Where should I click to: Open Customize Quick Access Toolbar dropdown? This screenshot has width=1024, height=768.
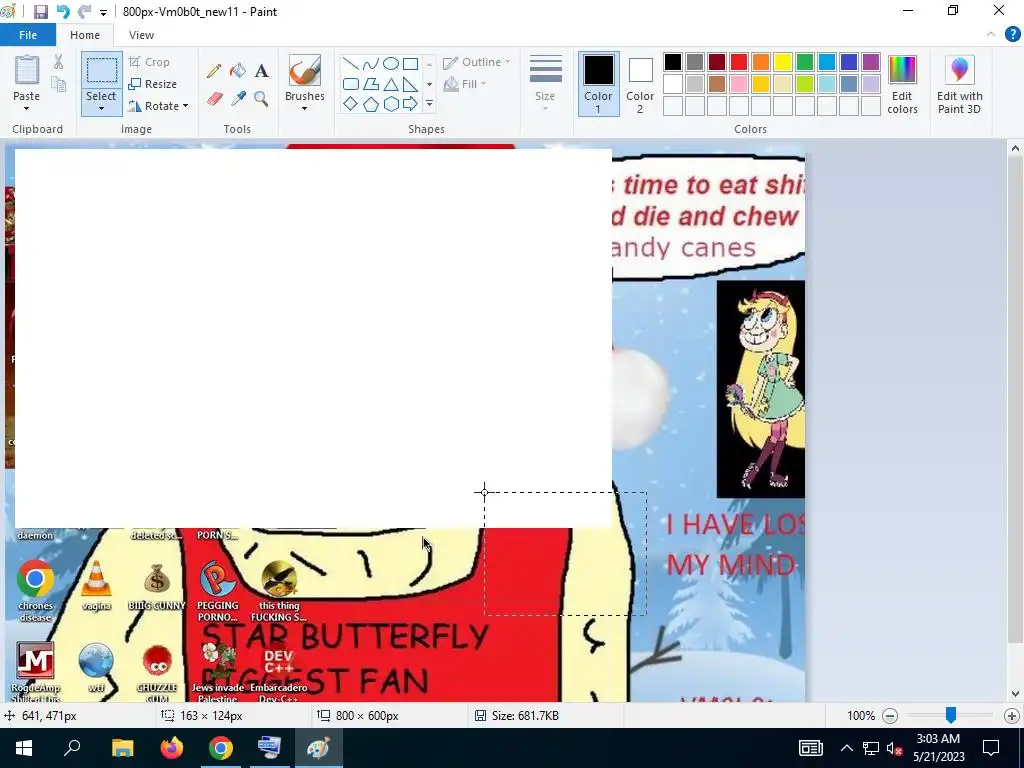(103, 12)
